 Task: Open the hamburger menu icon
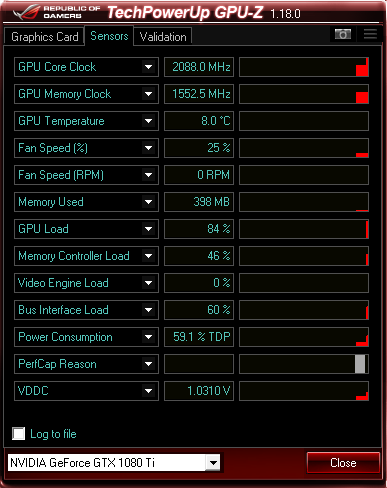point(370,34)
